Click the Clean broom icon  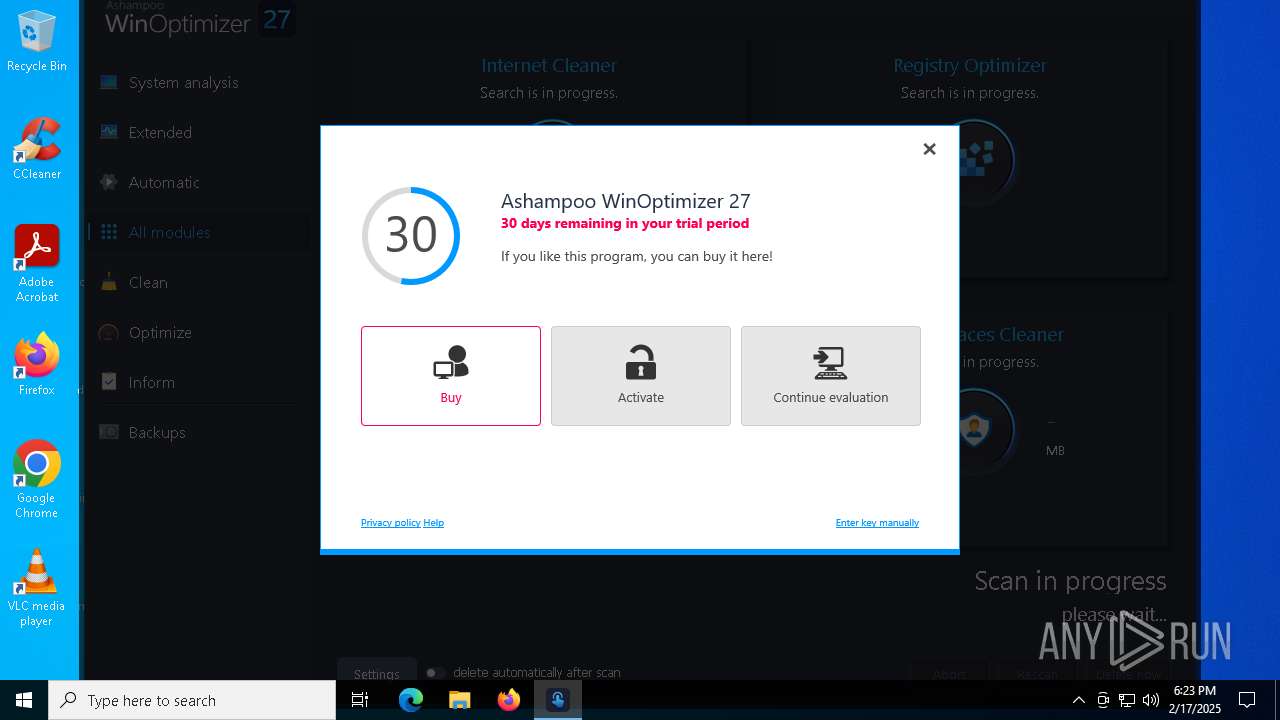coord(109,282)
